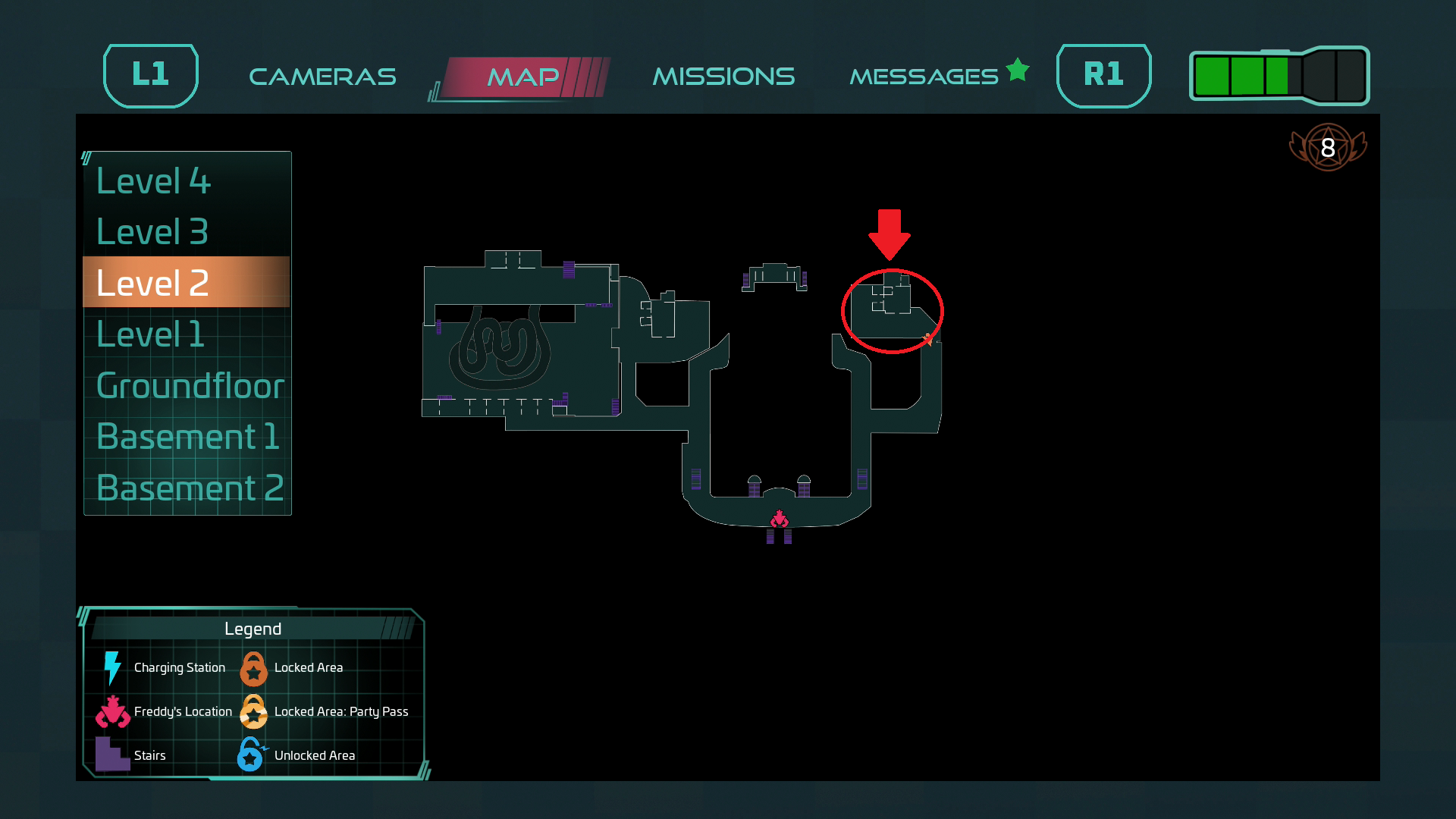Select Groundfloor from floor list
The width and height of the screenshot is (1456, 819).
[x=190, y=385]
